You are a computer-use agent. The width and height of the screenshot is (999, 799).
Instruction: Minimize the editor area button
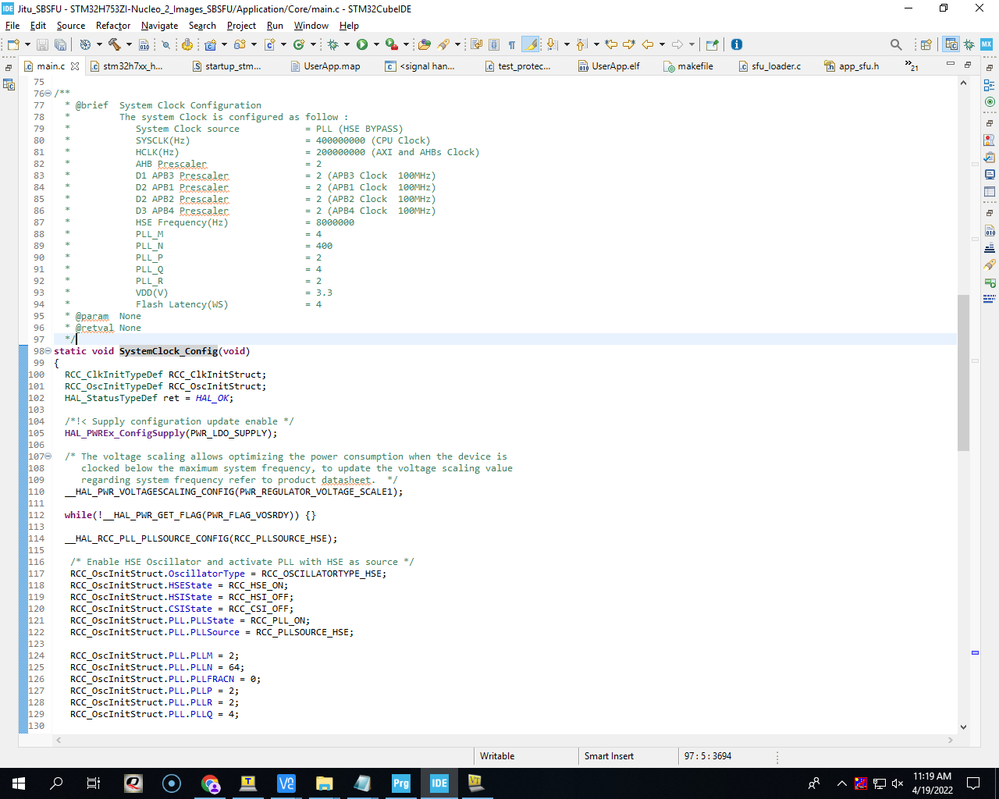coord(950,64)
